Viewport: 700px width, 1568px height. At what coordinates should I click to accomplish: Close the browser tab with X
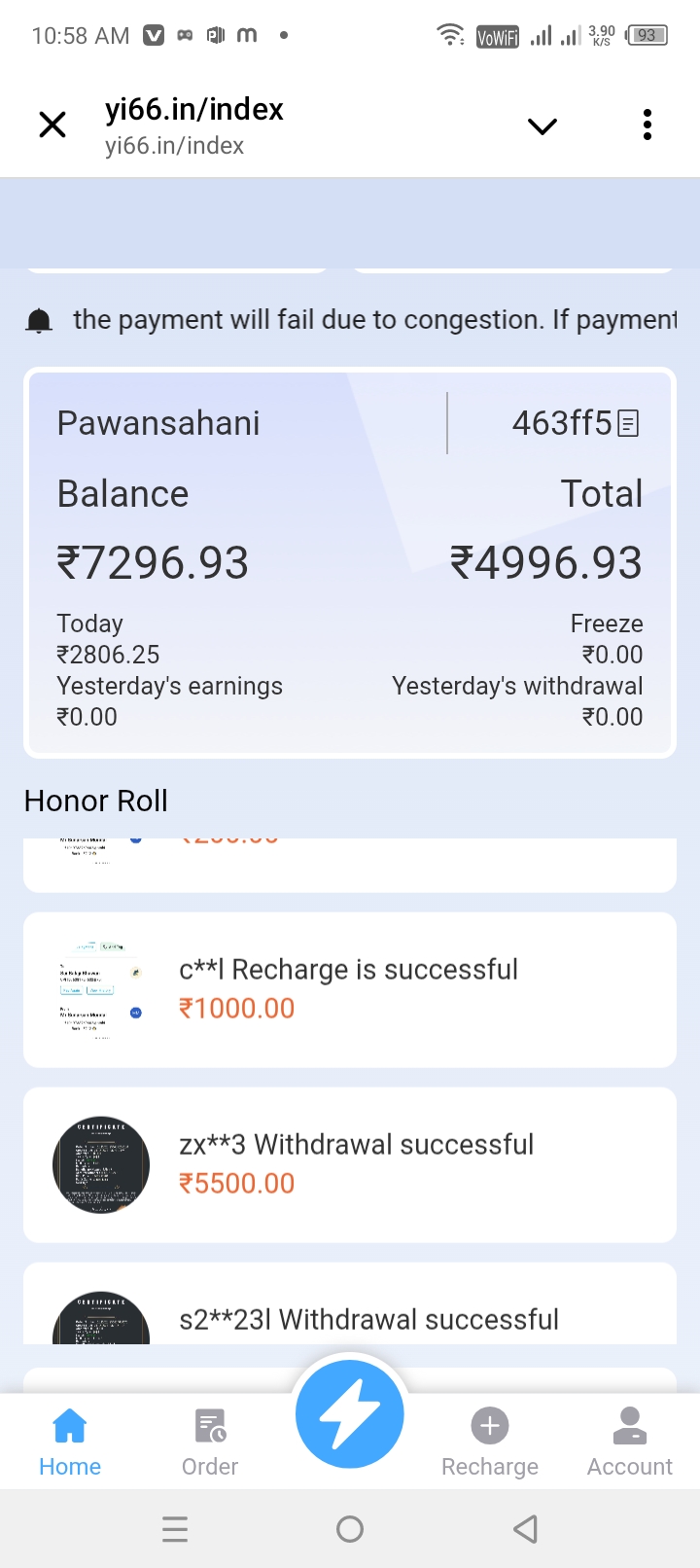[x=52, y=125]
